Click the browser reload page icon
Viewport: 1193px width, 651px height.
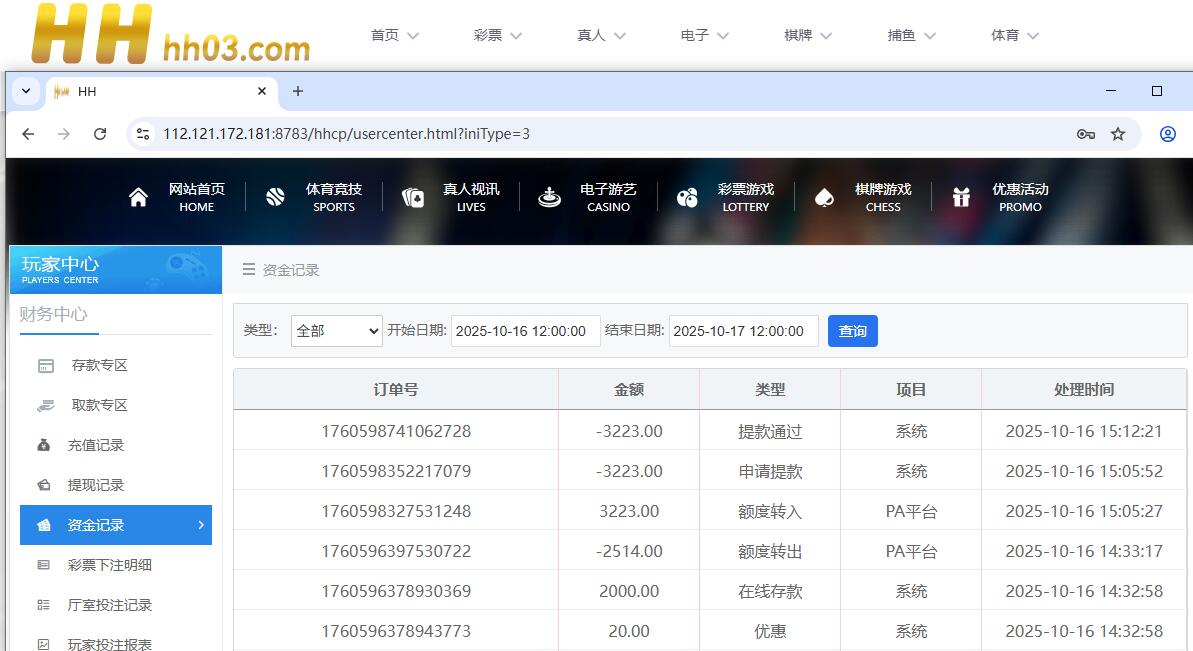point(100,134)
